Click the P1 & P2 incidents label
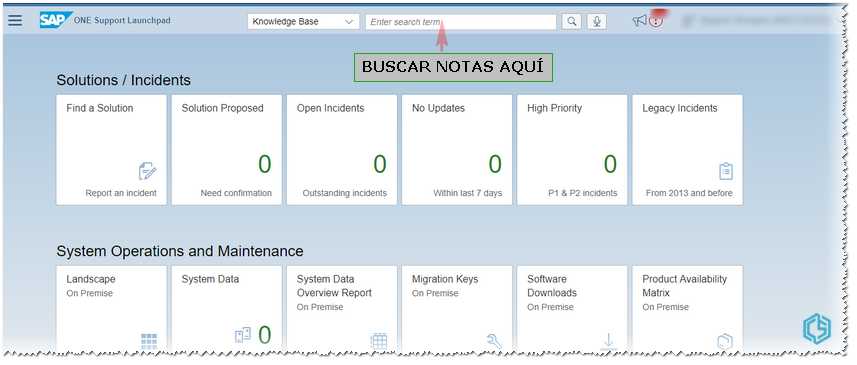Image resolution: width=857 pixels, height=365 pixels. (x=583, y=193)
